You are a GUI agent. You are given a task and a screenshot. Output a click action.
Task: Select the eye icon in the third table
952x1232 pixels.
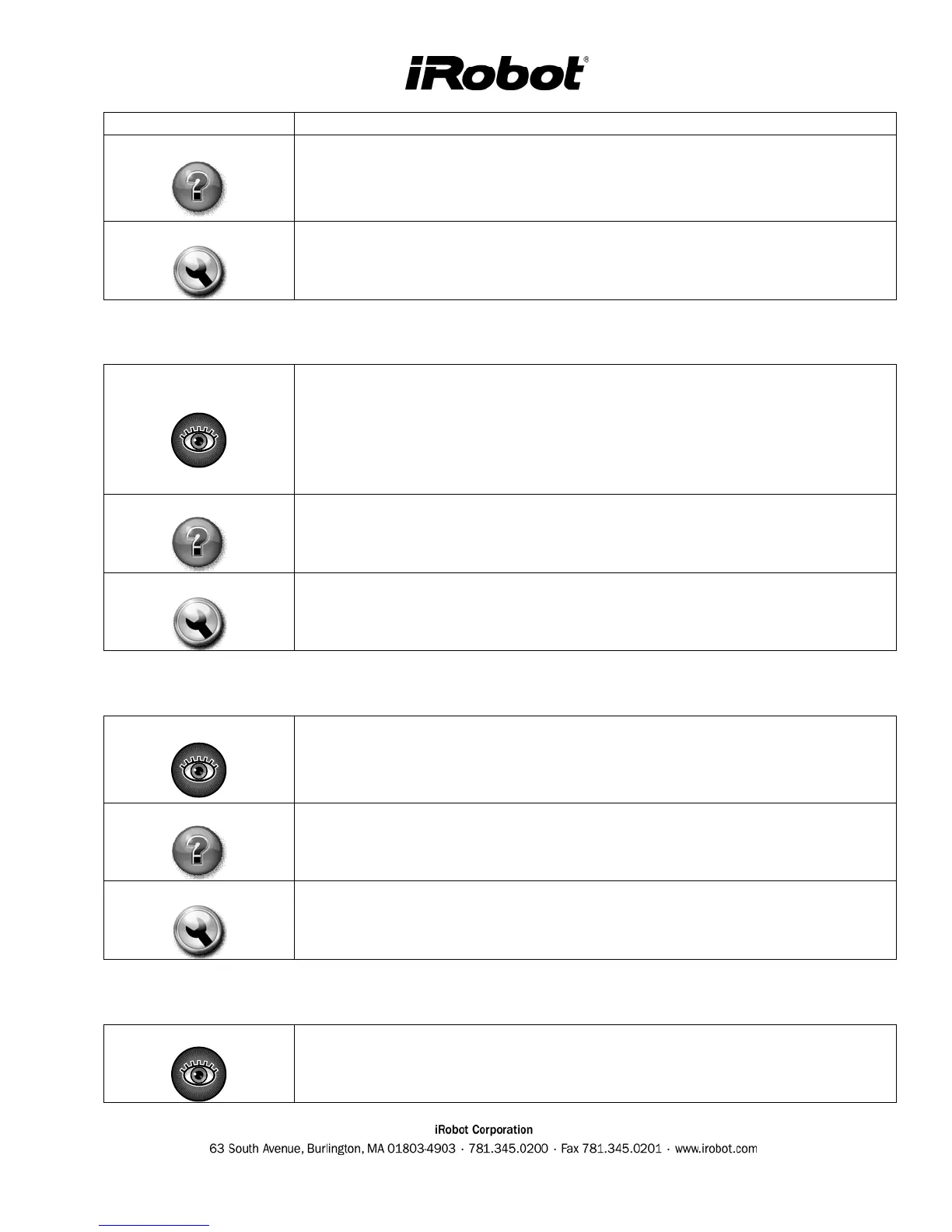[x=198, y=770]
